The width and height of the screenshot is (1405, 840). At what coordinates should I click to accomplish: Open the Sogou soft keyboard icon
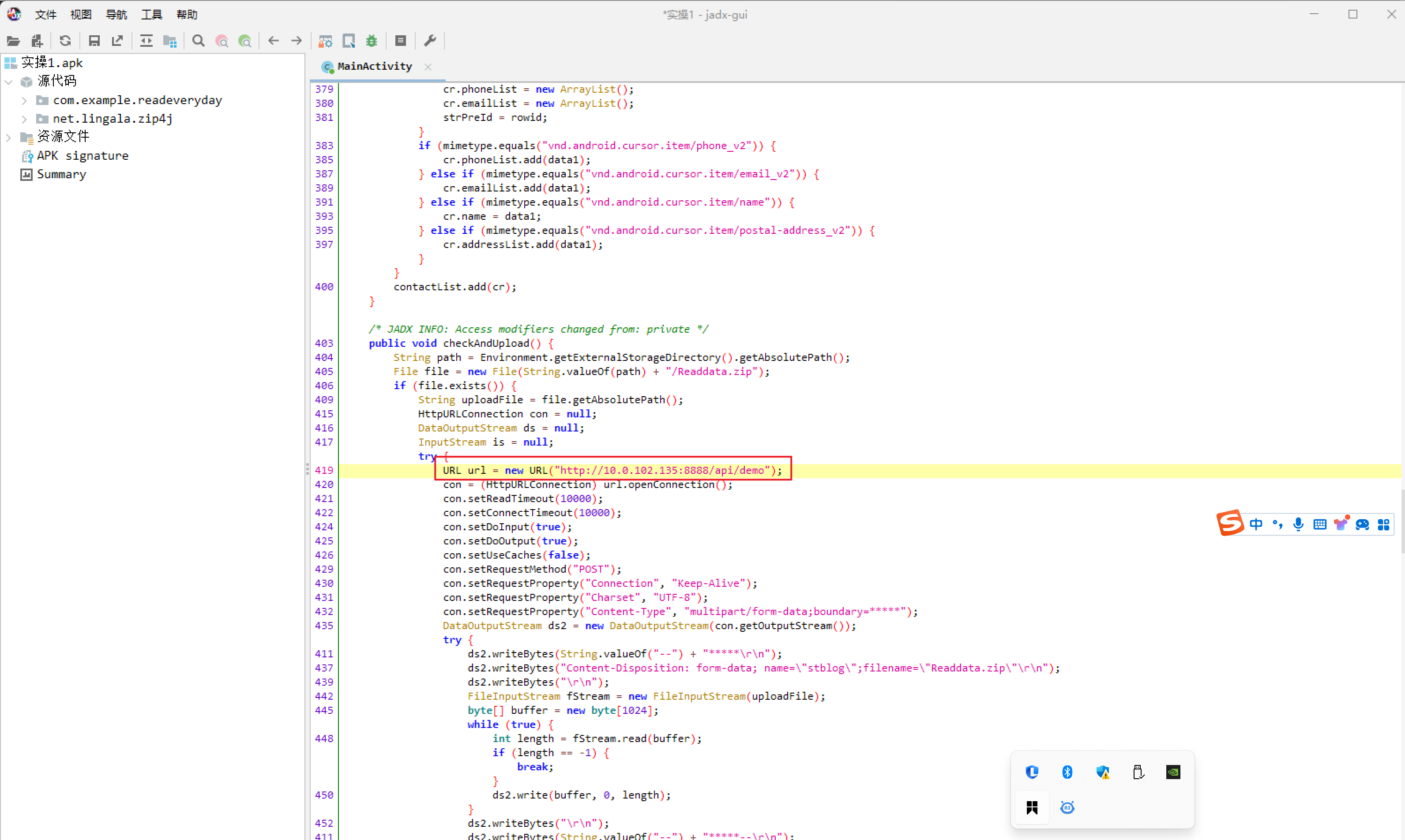pyautogui.click(x=1319, y=524)
